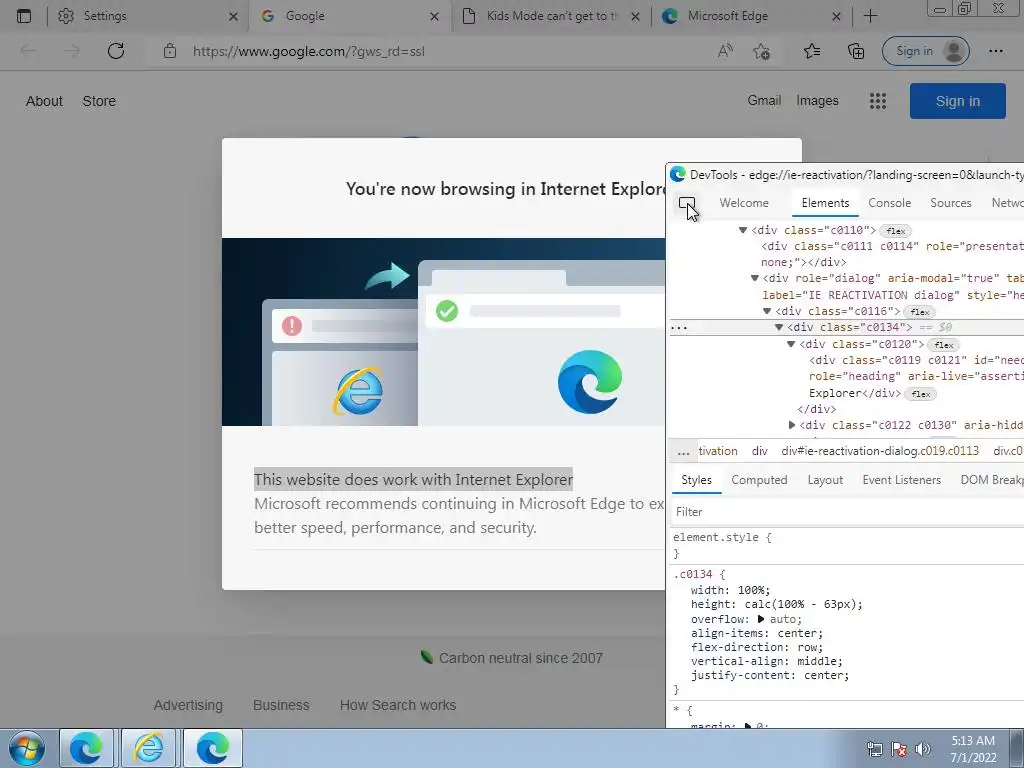Collapse the div class c0134 node

coord(779,327)
